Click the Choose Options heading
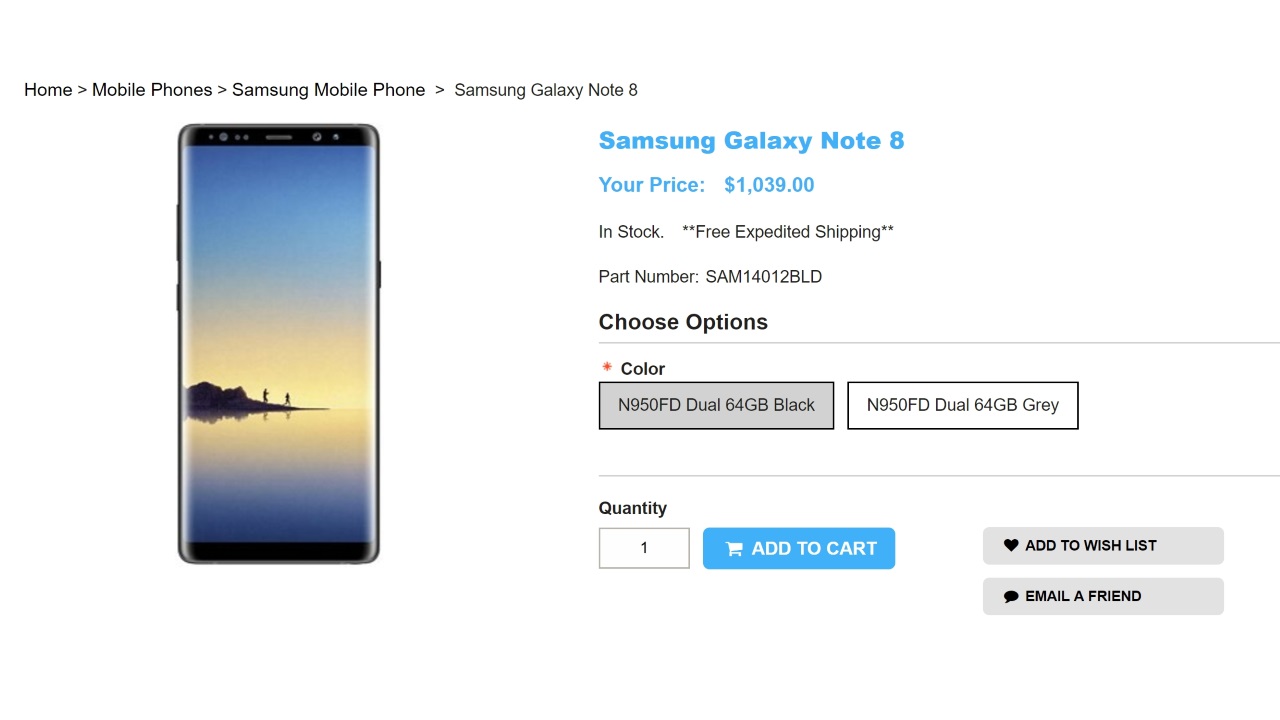This screenshot has width=1280, height=720. click(683, 322)
